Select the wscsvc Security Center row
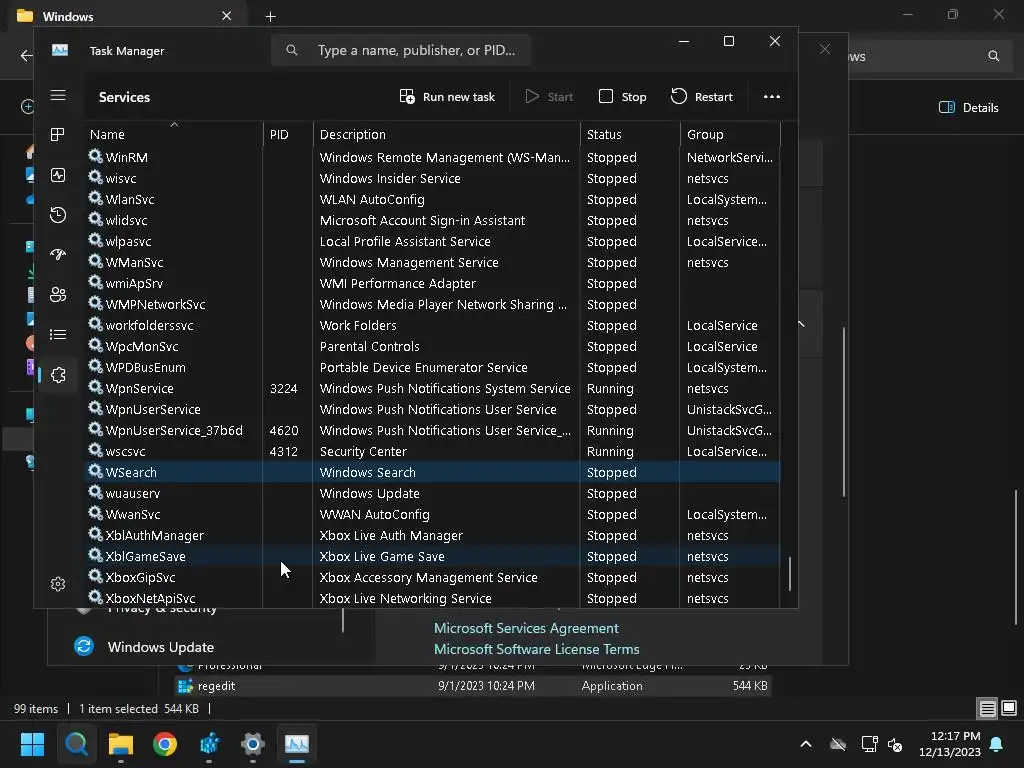The width and height of the screenshot is (1024, 768). coord(432,451)
